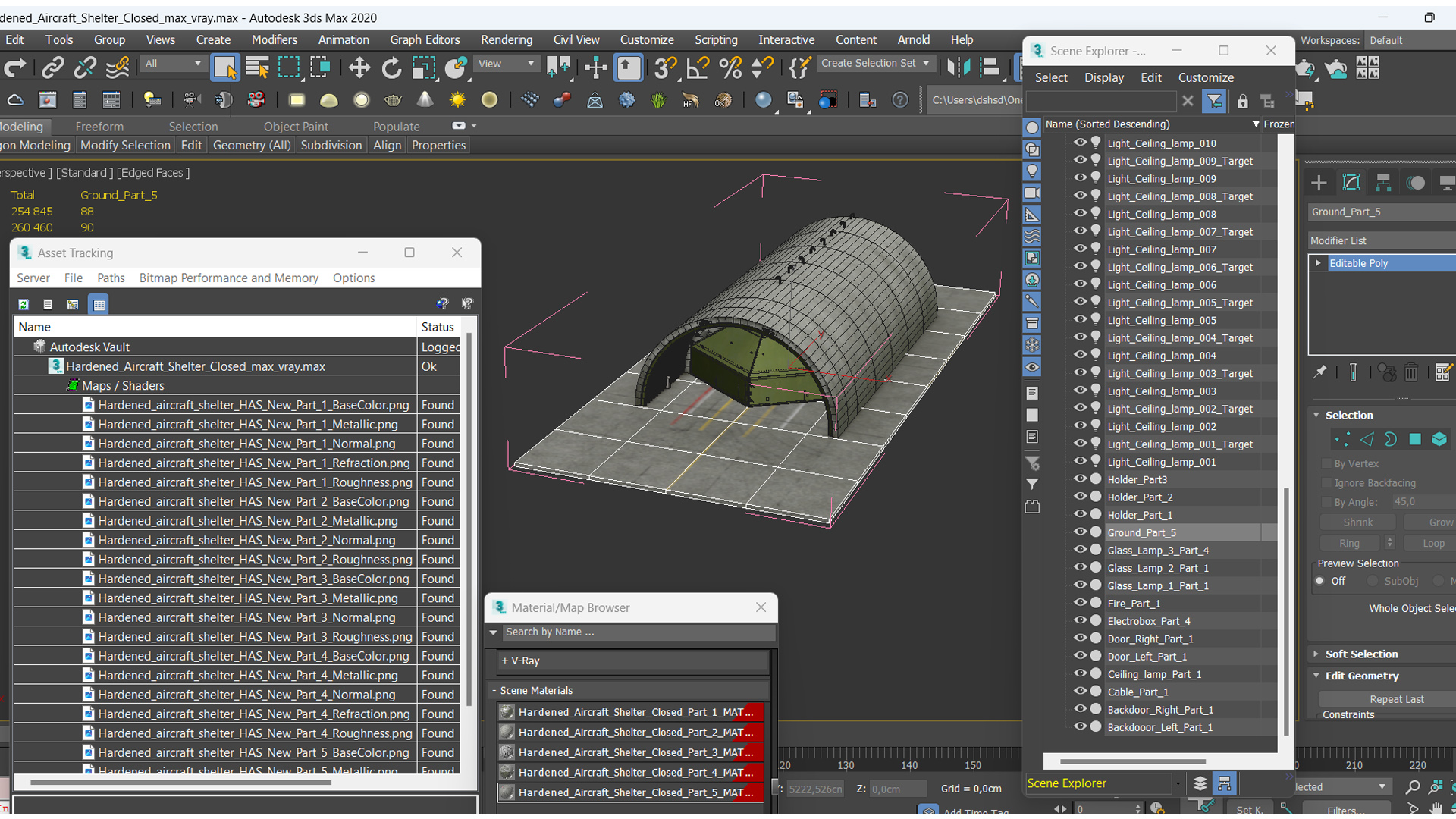Open the Scripting menu

coord(715,39)
